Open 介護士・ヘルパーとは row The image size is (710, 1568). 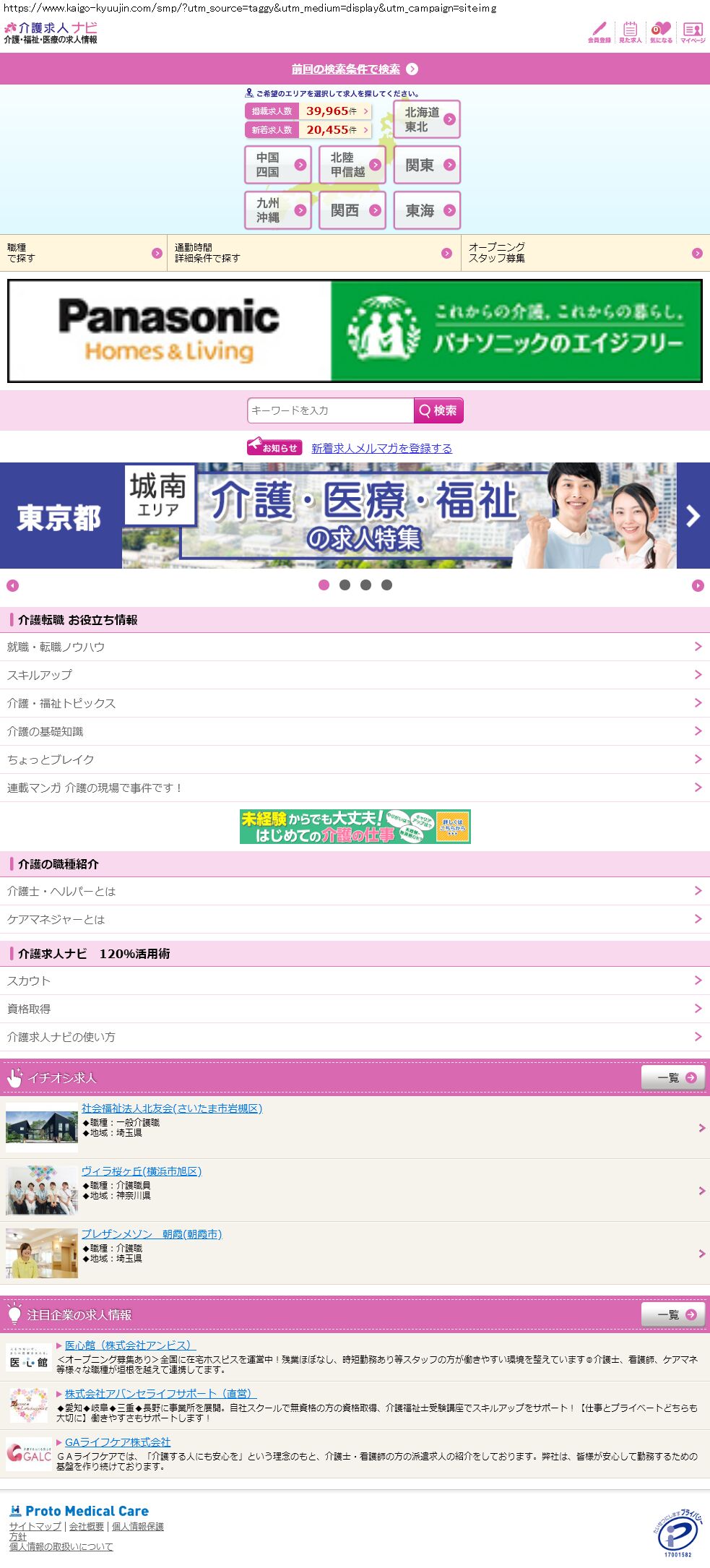[355, 891]
